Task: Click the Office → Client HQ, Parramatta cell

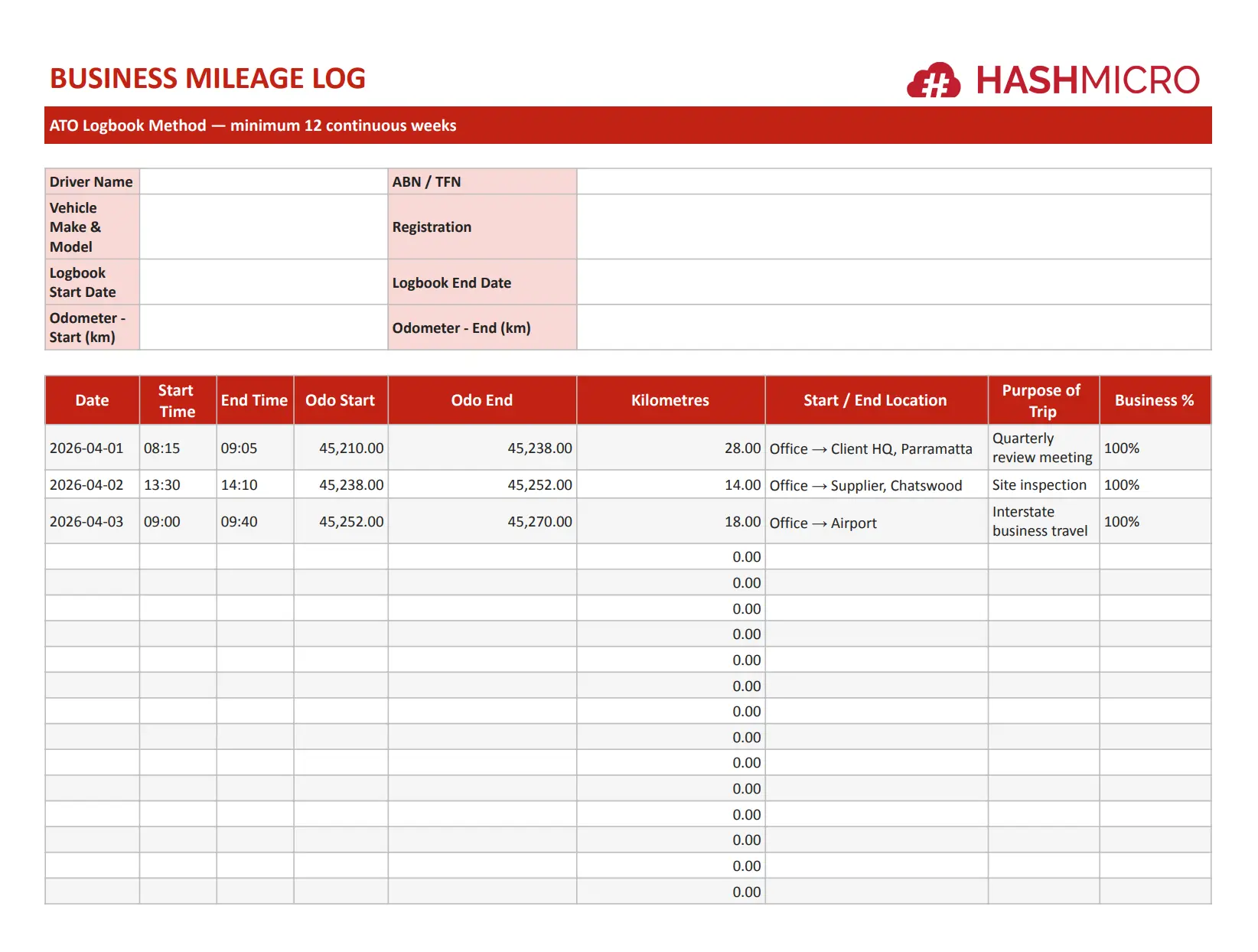Action: (x=871, y=449)
